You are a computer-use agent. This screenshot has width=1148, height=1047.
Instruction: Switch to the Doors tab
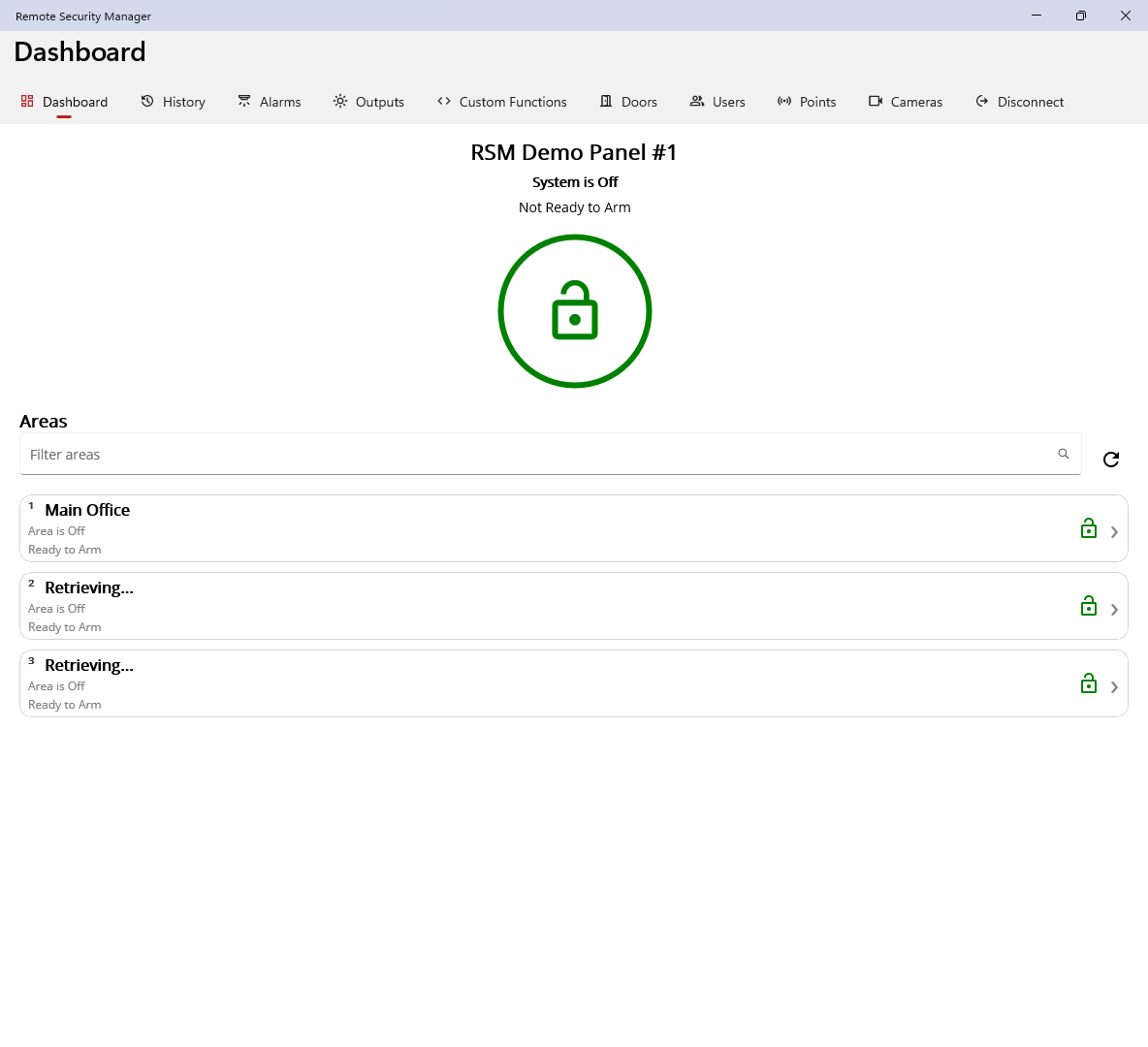tap(628, 102)
